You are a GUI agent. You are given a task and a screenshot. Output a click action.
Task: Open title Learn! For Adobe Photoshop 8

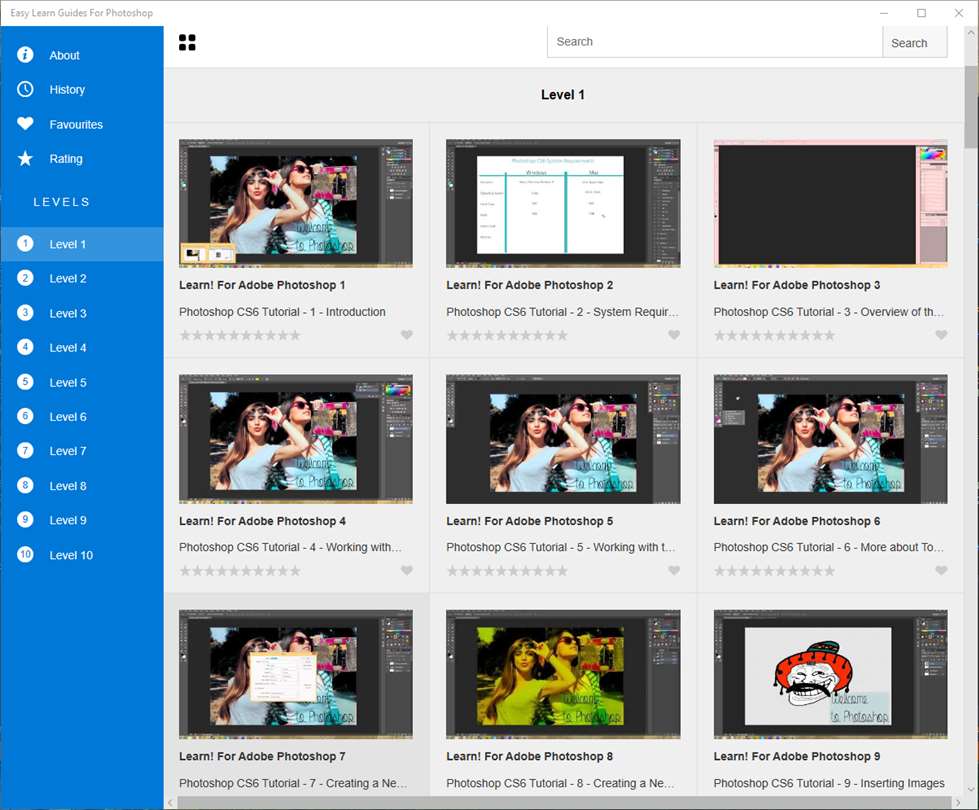coord(529,756)
